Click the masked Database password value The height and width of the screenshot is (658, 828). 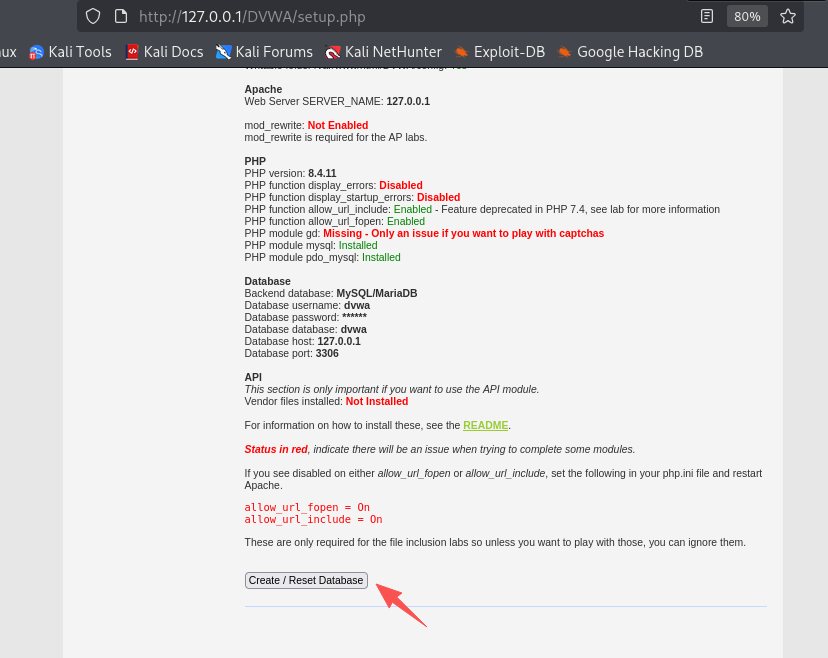[x=354, y=317]
